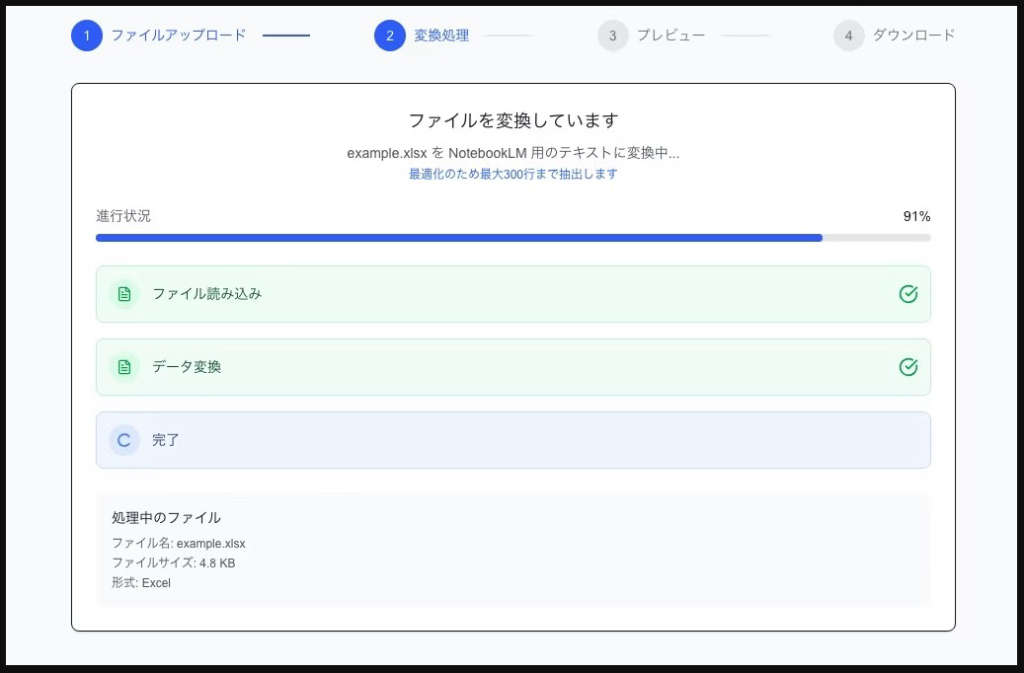Click document icon in データ変換 row
Screen dimensions: 1024x673
tap(124, 367)
